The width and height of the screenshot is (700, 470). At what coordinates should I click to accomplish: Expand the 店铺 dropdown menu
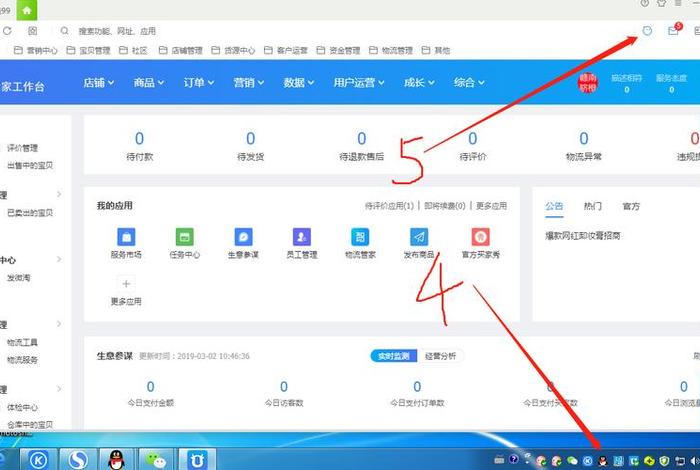pyautogui.click(x=99, y=83)
